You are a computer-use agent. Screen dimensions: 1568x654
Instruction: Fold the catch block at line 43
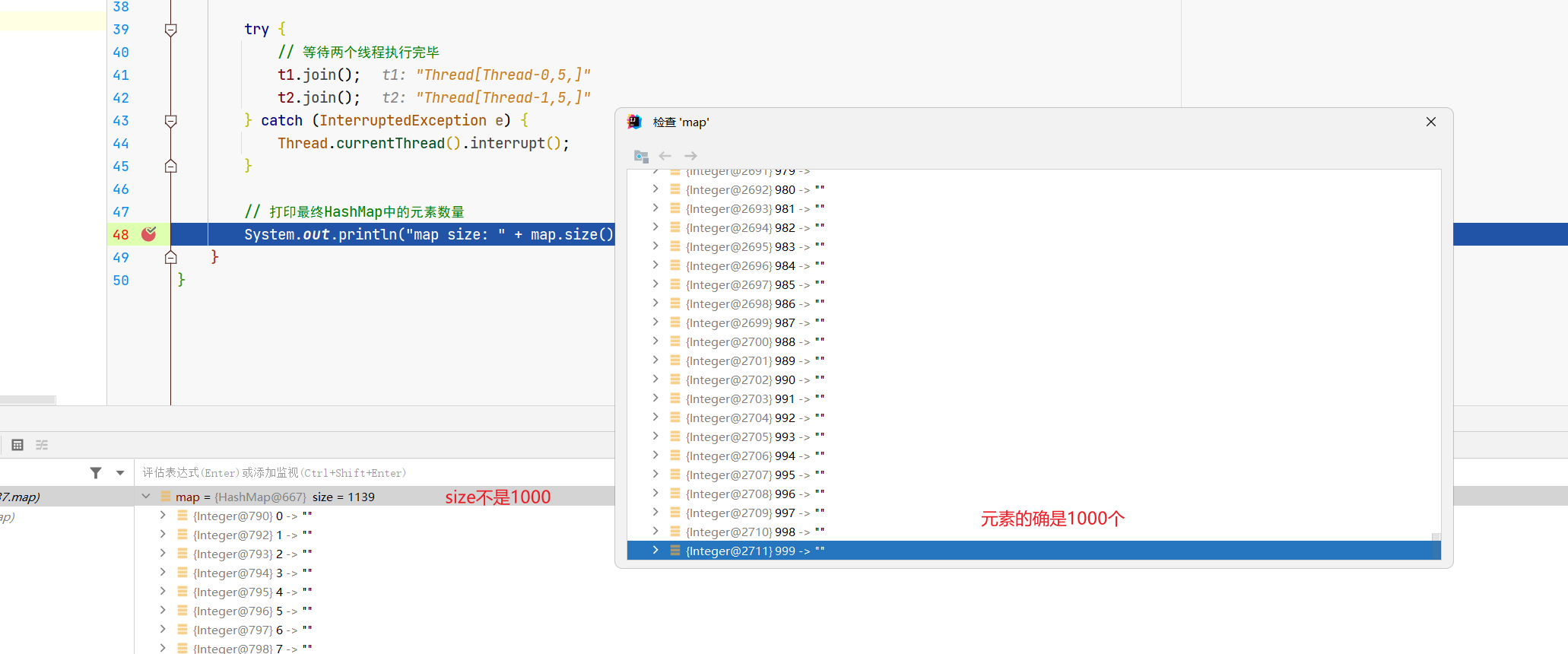tap(171, 121)
